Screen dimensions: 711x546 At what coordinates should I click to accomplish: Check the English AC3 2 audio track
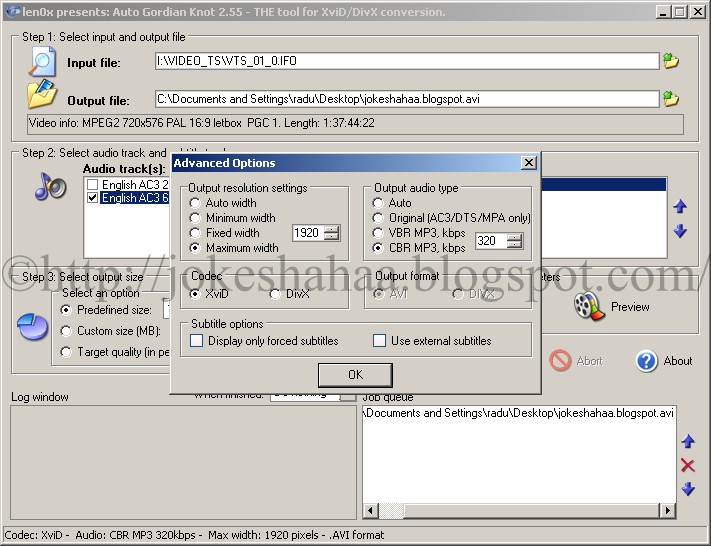[93, 185]
